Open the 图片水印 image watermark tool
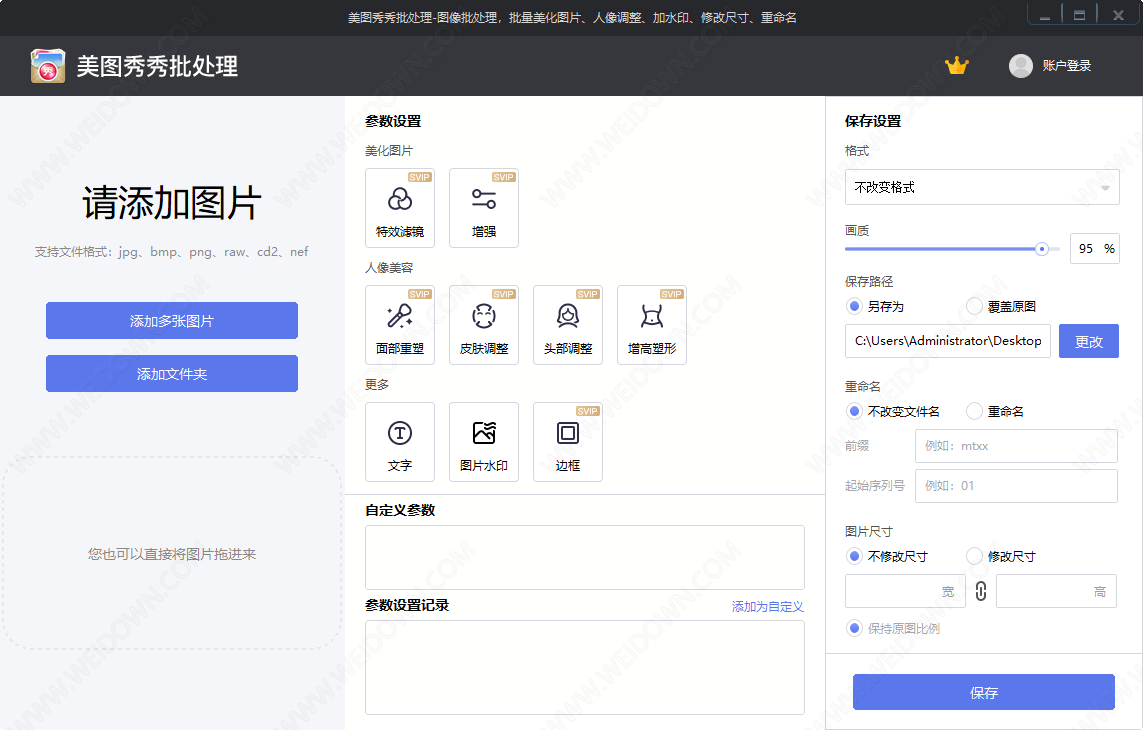 [483, 442]
